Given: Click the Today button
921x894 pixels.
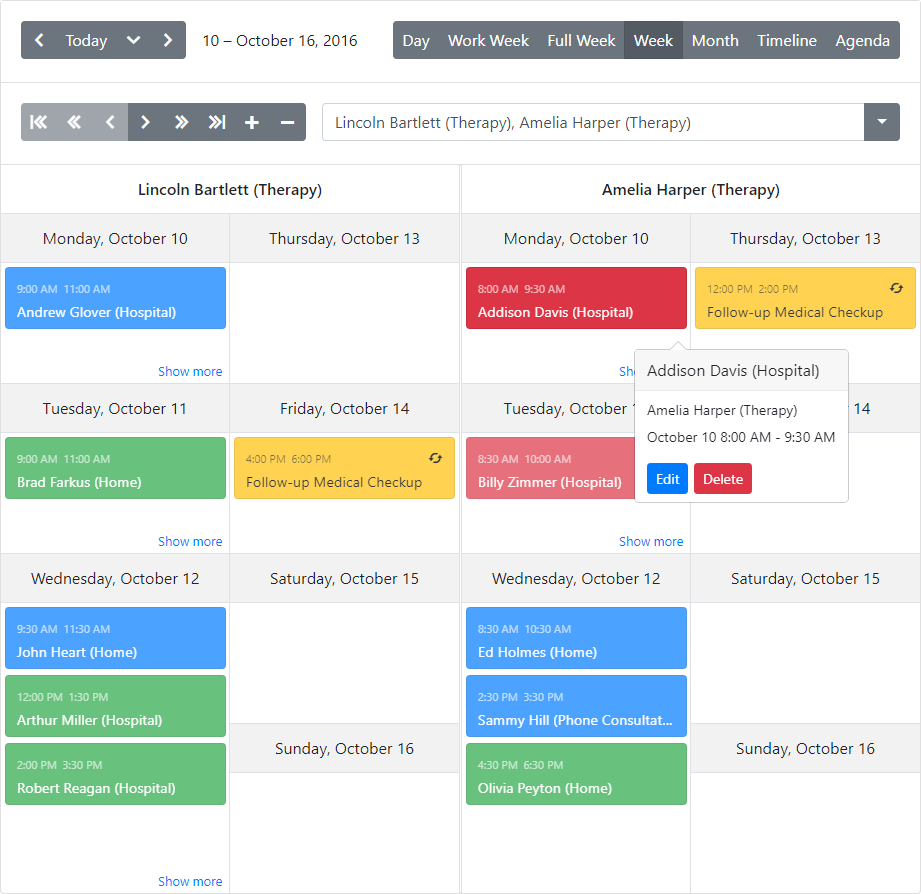Looking at the screenshot, I should coord(86,41).
